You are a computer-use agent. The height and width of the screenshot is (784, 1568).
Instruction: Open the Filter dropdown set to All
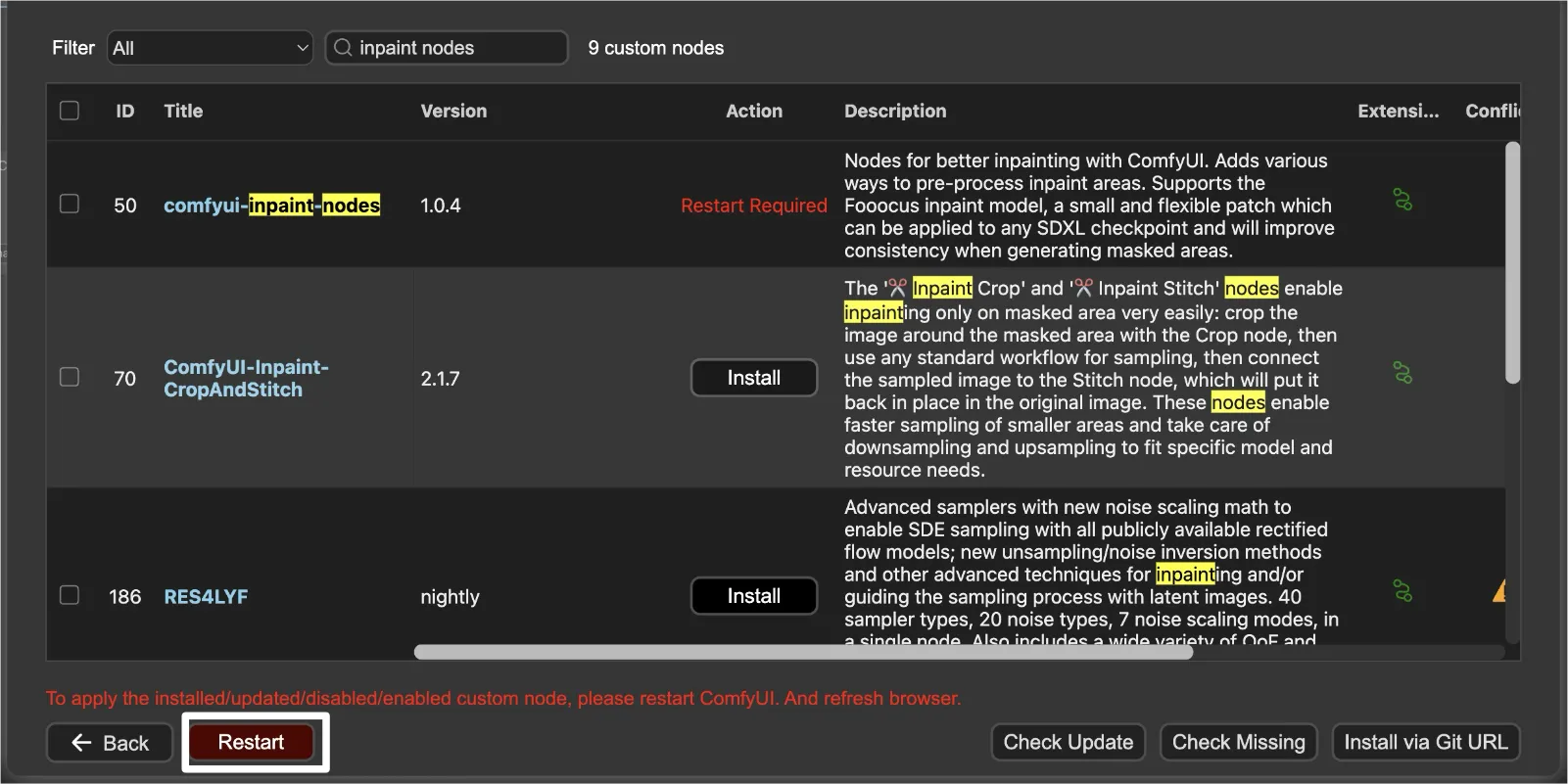point(210,48)
